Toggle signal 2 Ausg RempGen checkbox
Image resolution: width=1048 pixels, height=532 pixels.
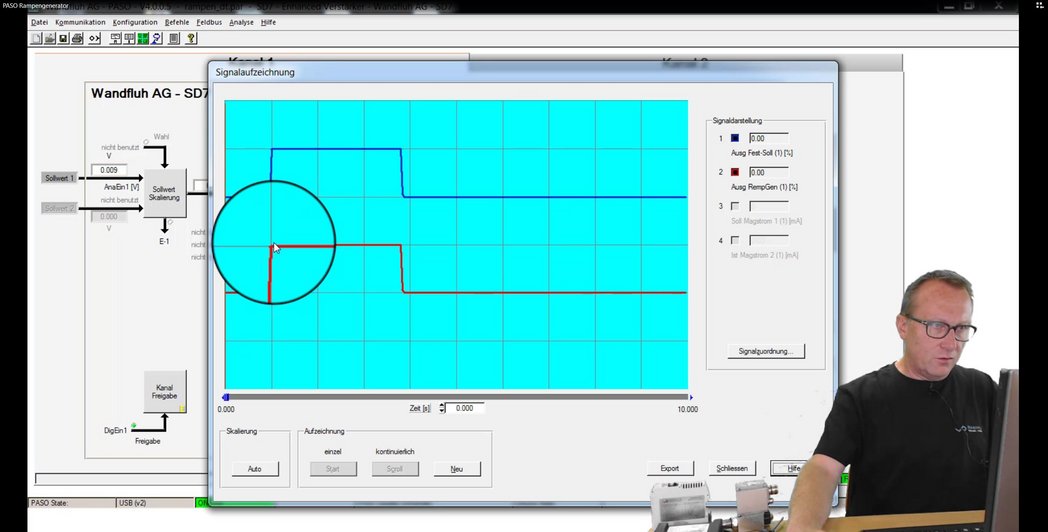(x=735, y=172)
